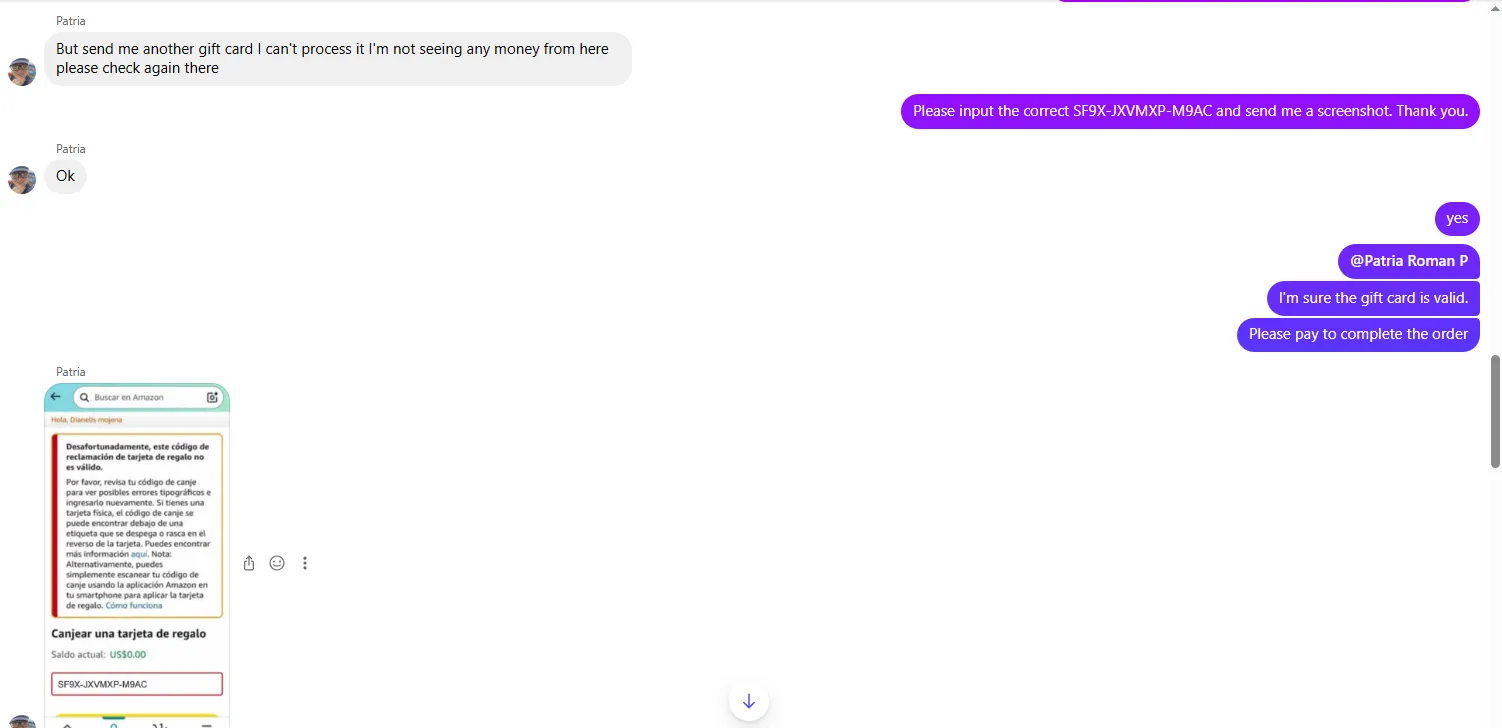1502x728 pixels.
Task: Click the "yes" message bubble
Action: (1457, 219)
